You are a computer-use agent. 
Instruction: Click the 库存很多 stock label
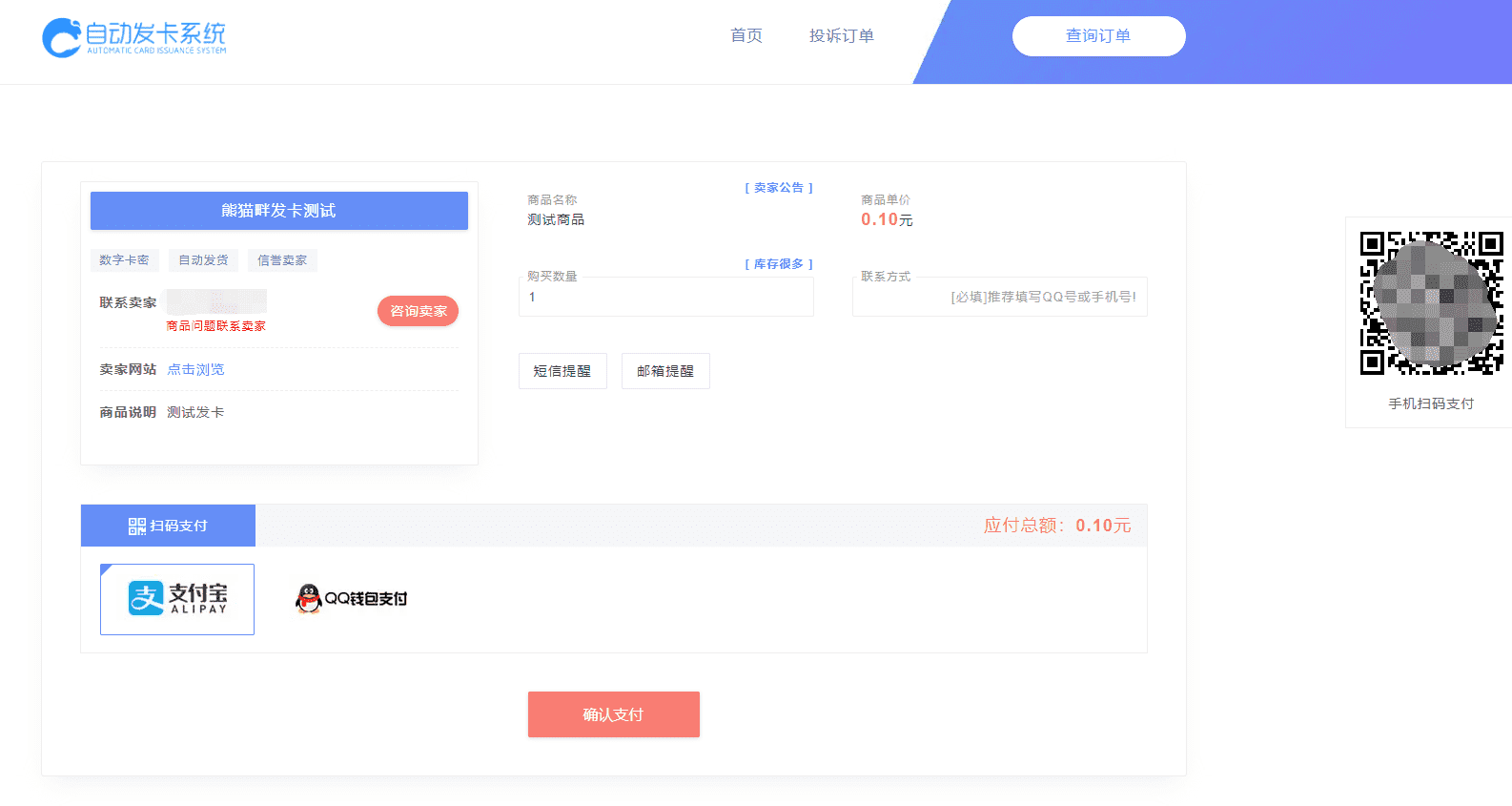pos(779,264)
